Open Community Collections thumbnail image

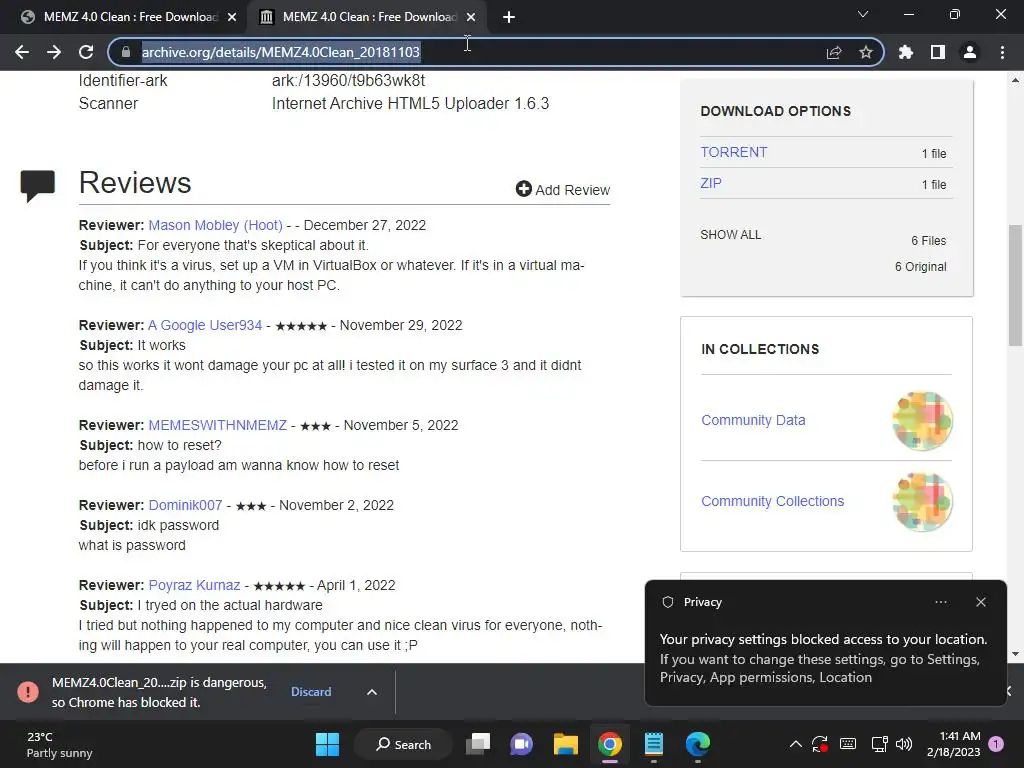point(922,502)
